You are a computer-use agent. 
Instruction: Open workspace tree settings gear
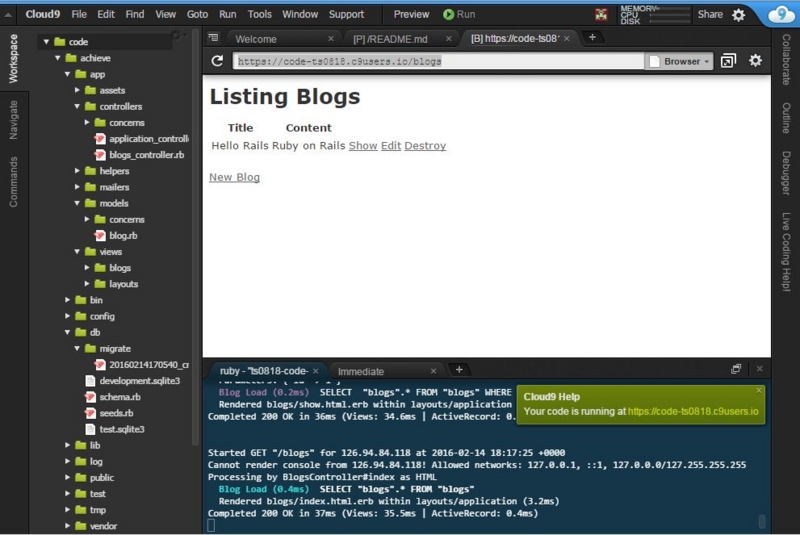click(177, 35)
